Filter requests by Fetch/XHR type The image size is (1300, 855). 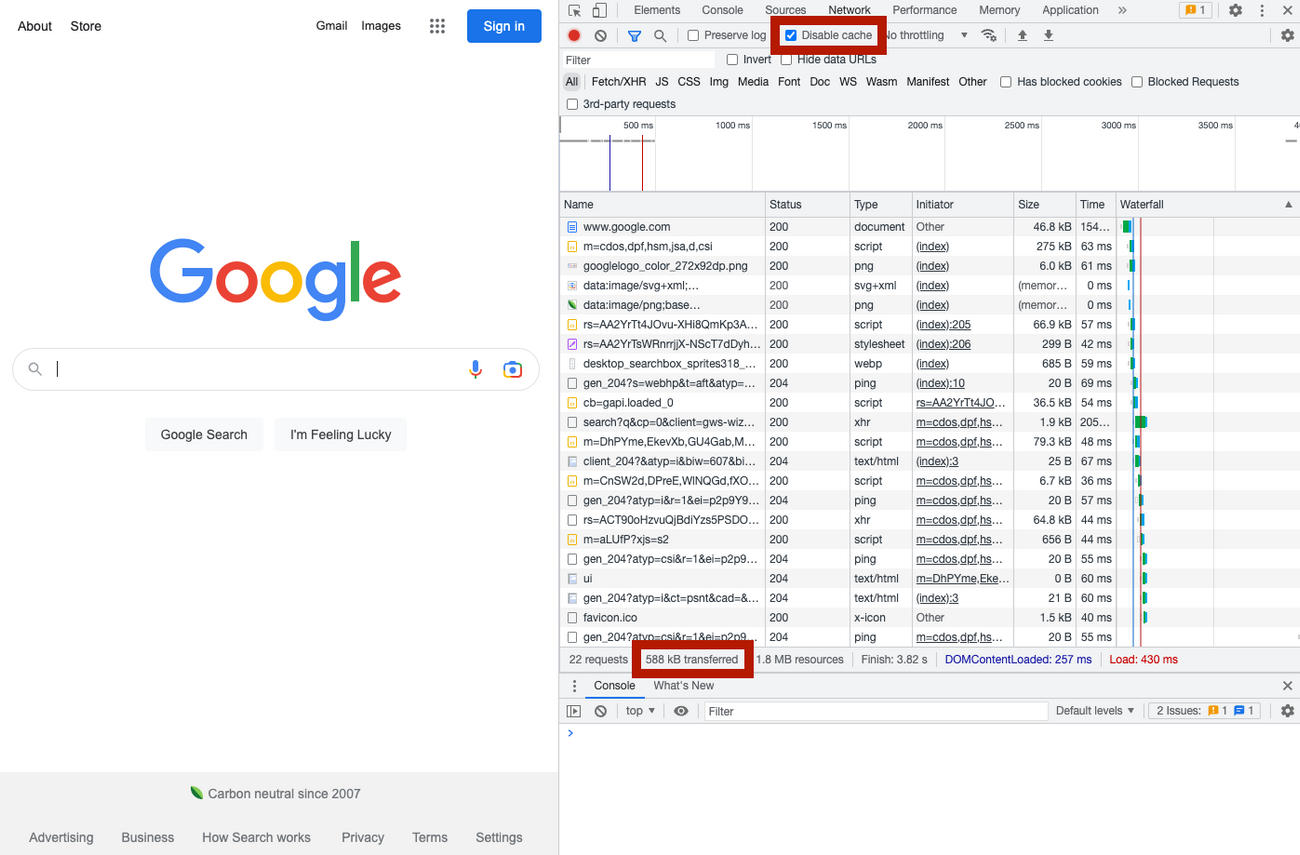point(619,82)
